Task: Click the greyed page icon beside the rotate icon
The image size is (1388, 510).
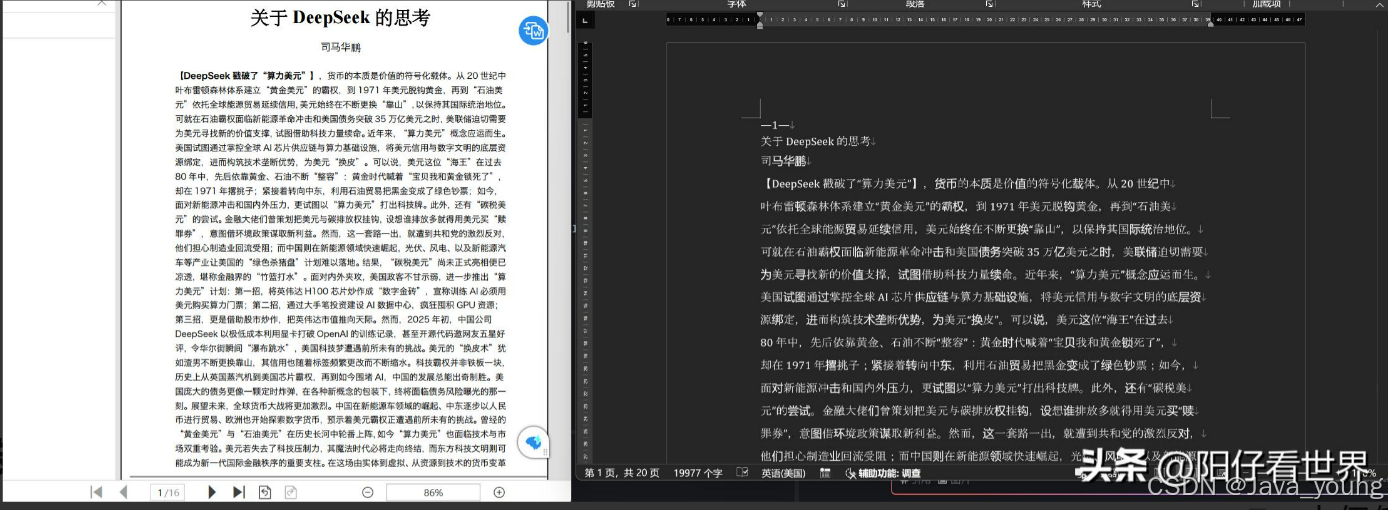Action: (x=291, y=492)
